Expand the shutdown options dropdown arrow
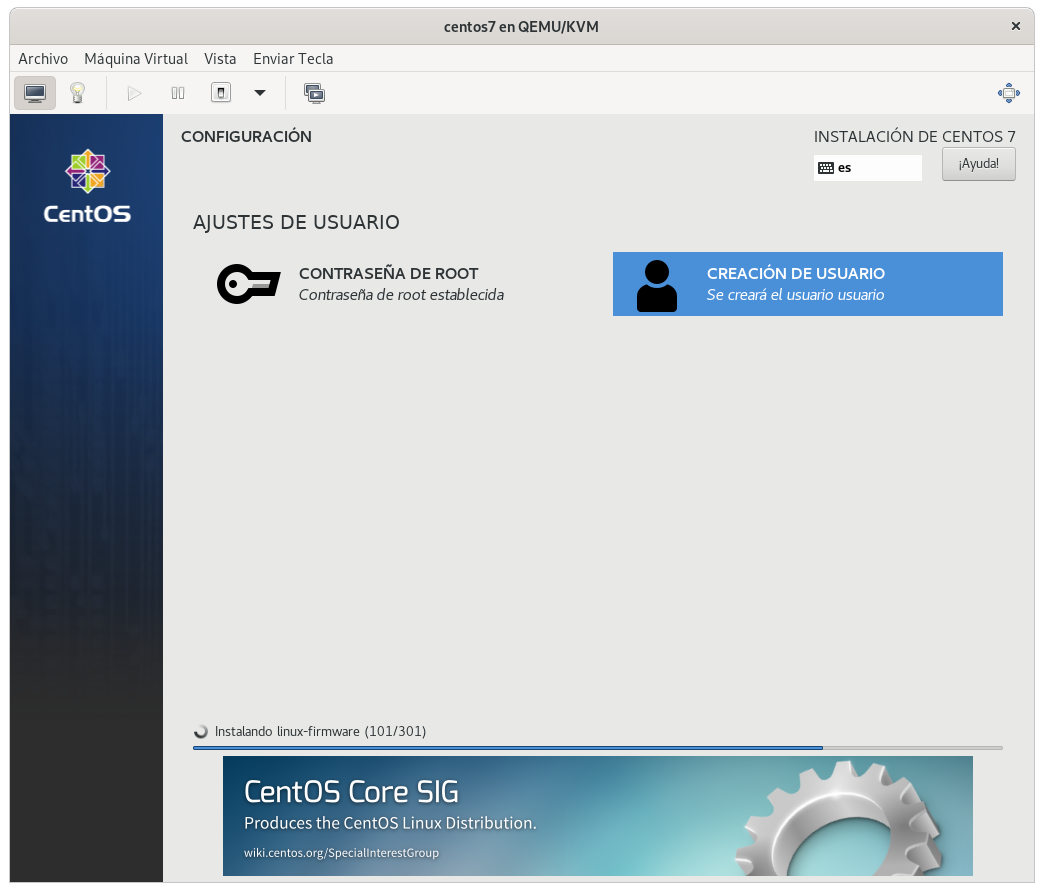This screenshot has width=1044, height=892. tap(260, 93)
